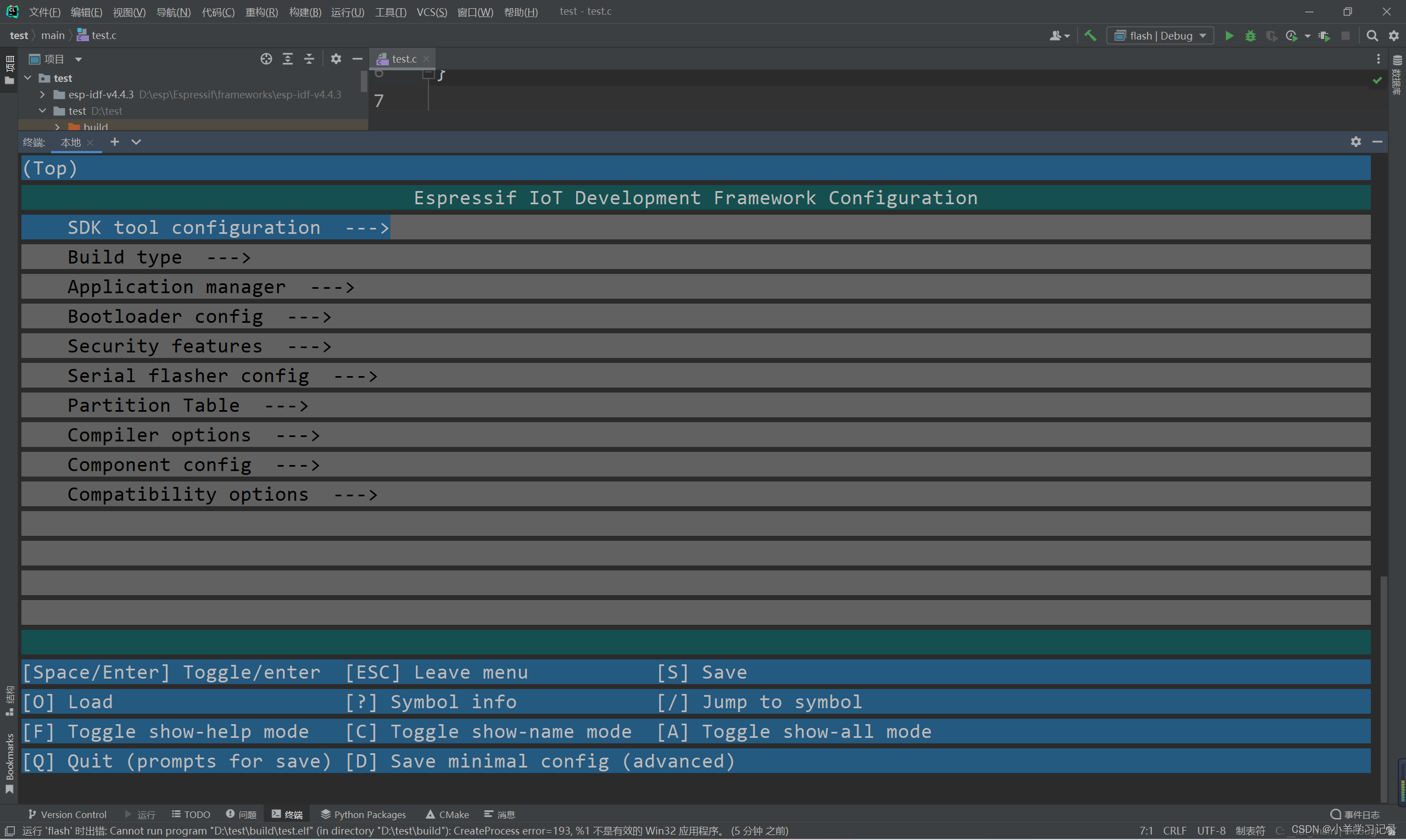The image size is (1406, 840).
Task: Expand all in Project panel
Action: pyautogui.click(x=288, y=59)
